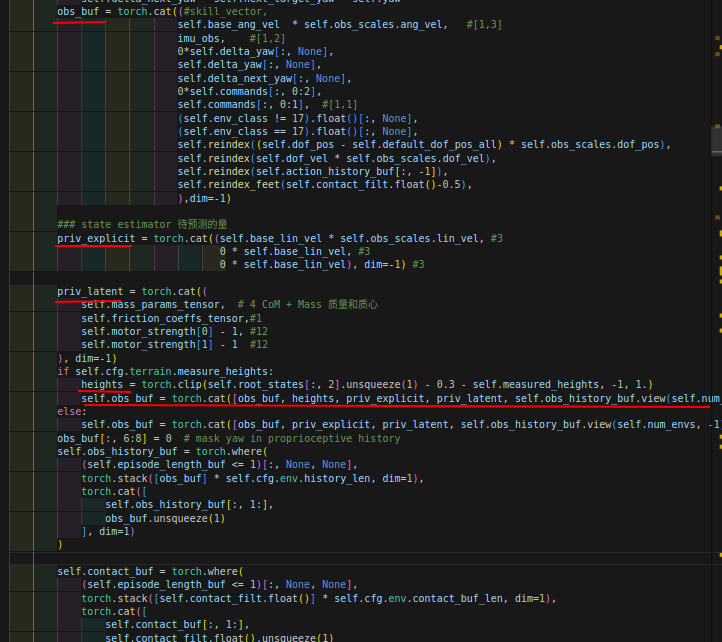
Task: Click the 'else:' keyword
Action: 72,411
